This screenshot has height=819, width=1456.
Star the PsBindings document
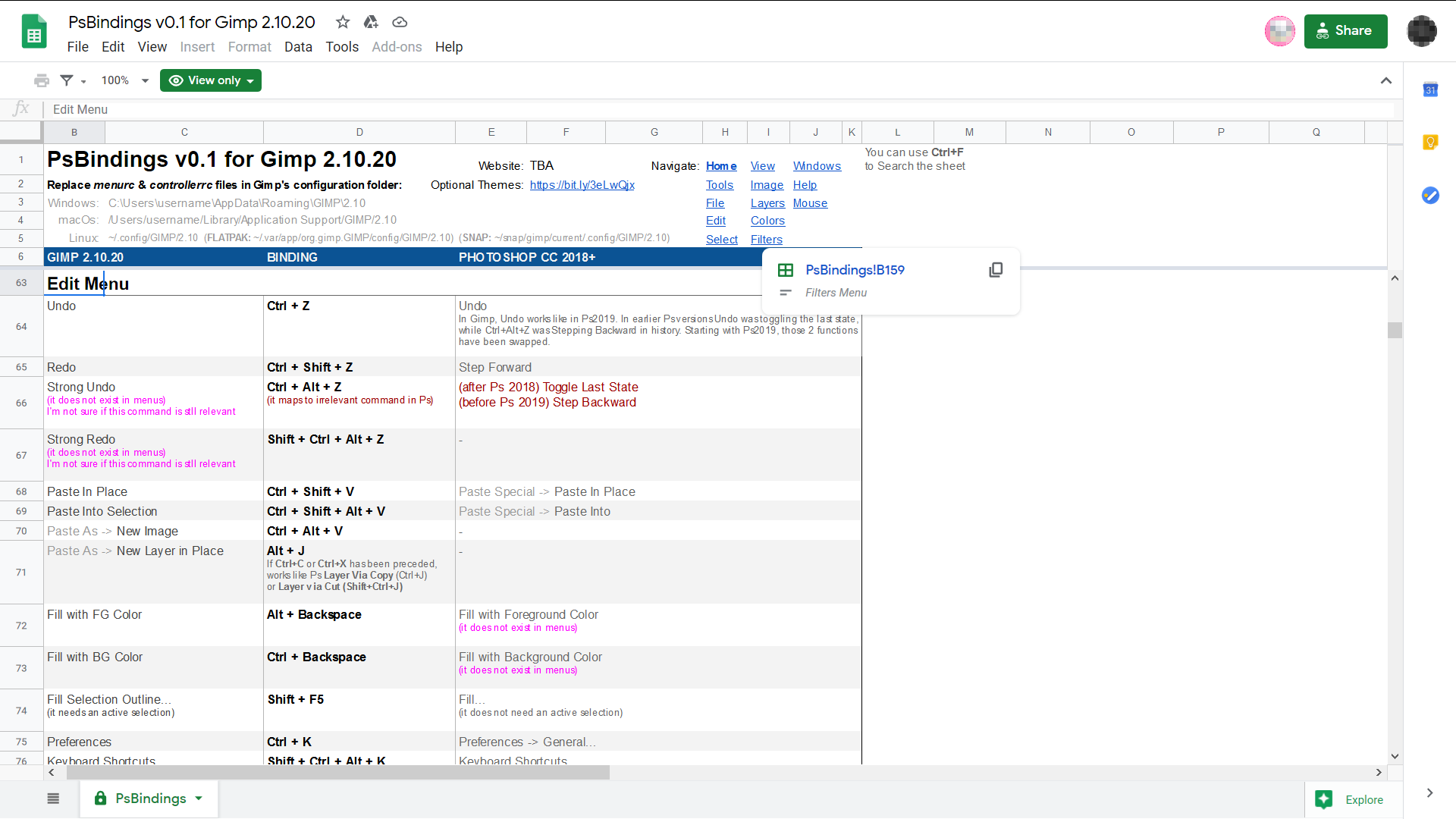343,22
